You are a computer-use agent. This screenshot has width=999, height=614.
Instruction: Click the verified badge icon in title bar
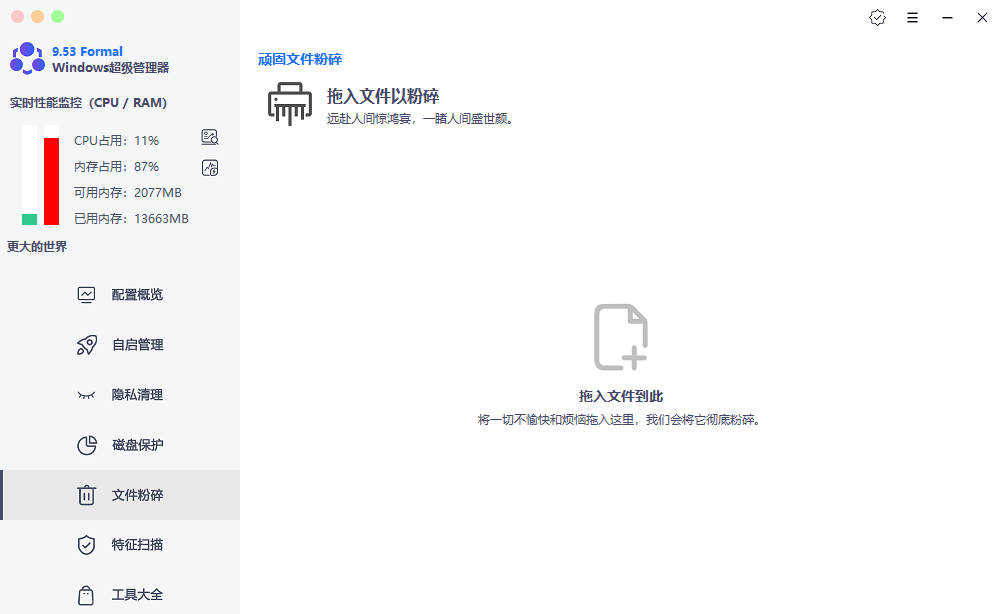pos(877,18)
